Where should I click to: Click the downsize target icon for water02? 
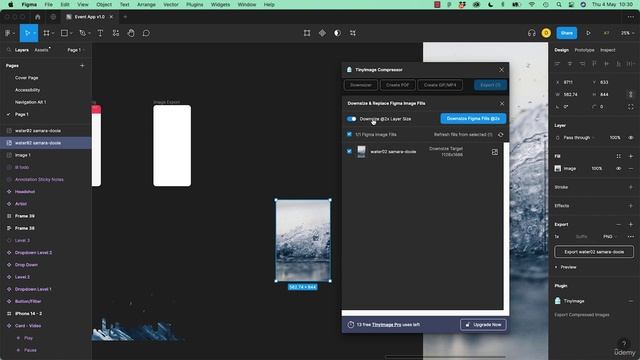click(x=494, y=152)
